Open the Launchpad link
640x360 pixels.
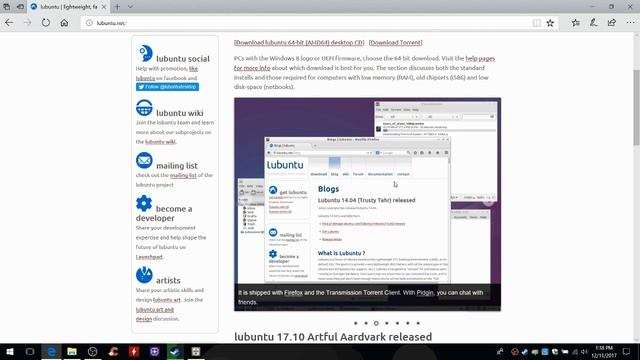[x=149, y=257]
